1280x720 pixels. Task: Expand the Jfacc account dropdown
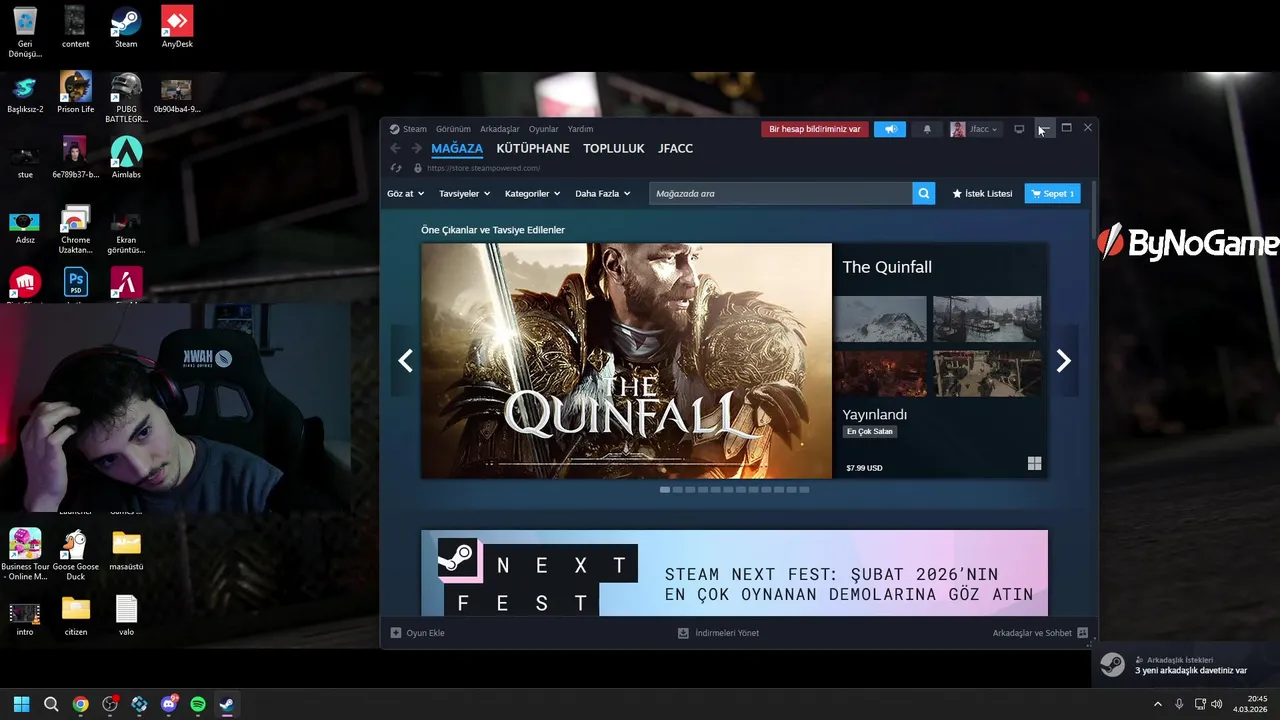click(974, 129)
